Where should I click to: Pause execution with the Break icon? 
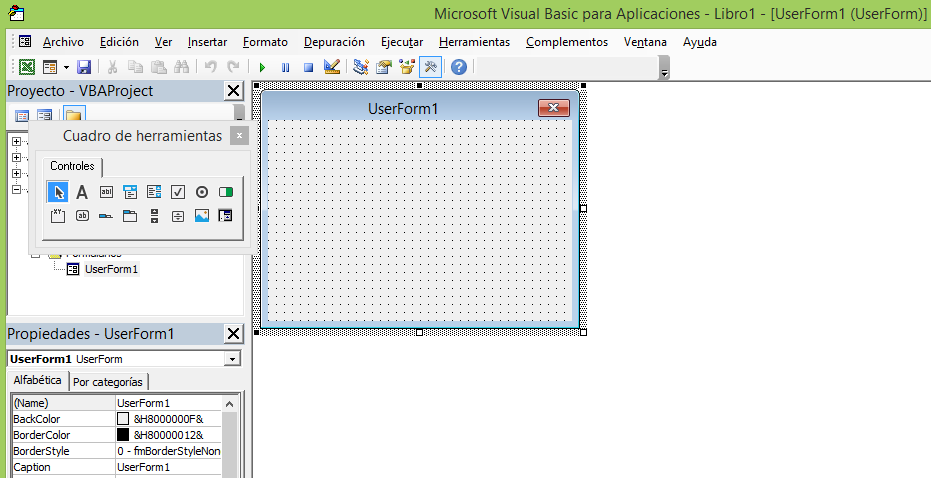(x=286, y=67)
